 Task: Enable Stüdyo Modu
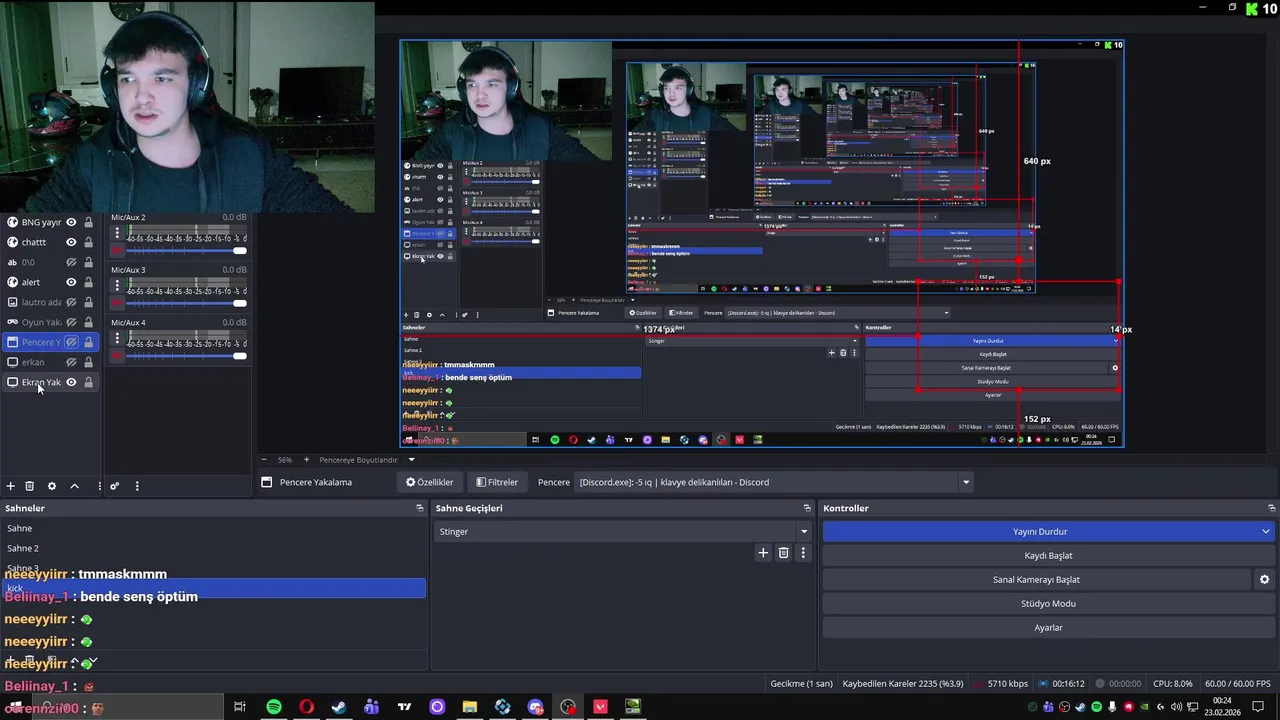(1048, 603)
